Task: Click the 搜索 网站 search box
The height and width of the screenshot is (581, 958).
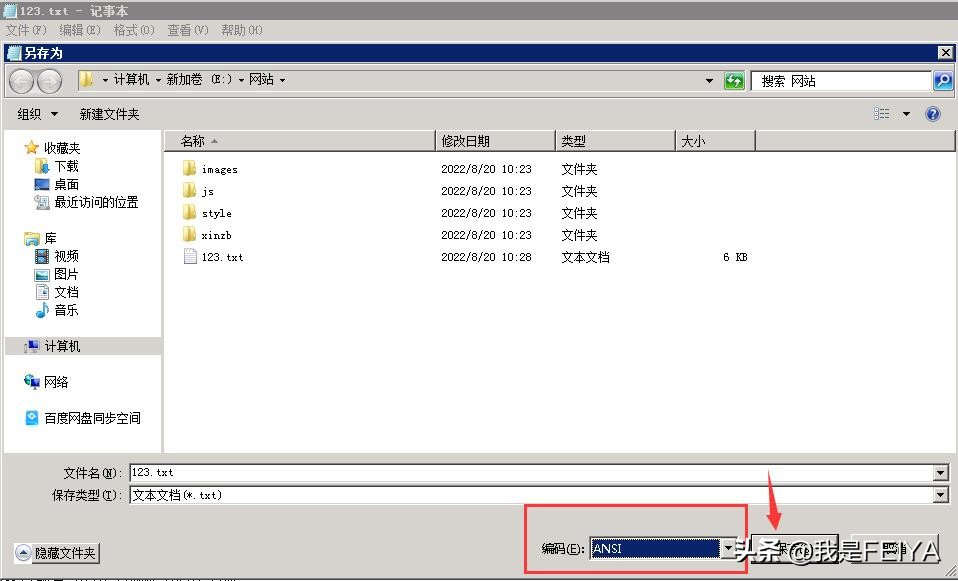Action: pyautogui.click(x=841, y=81)
